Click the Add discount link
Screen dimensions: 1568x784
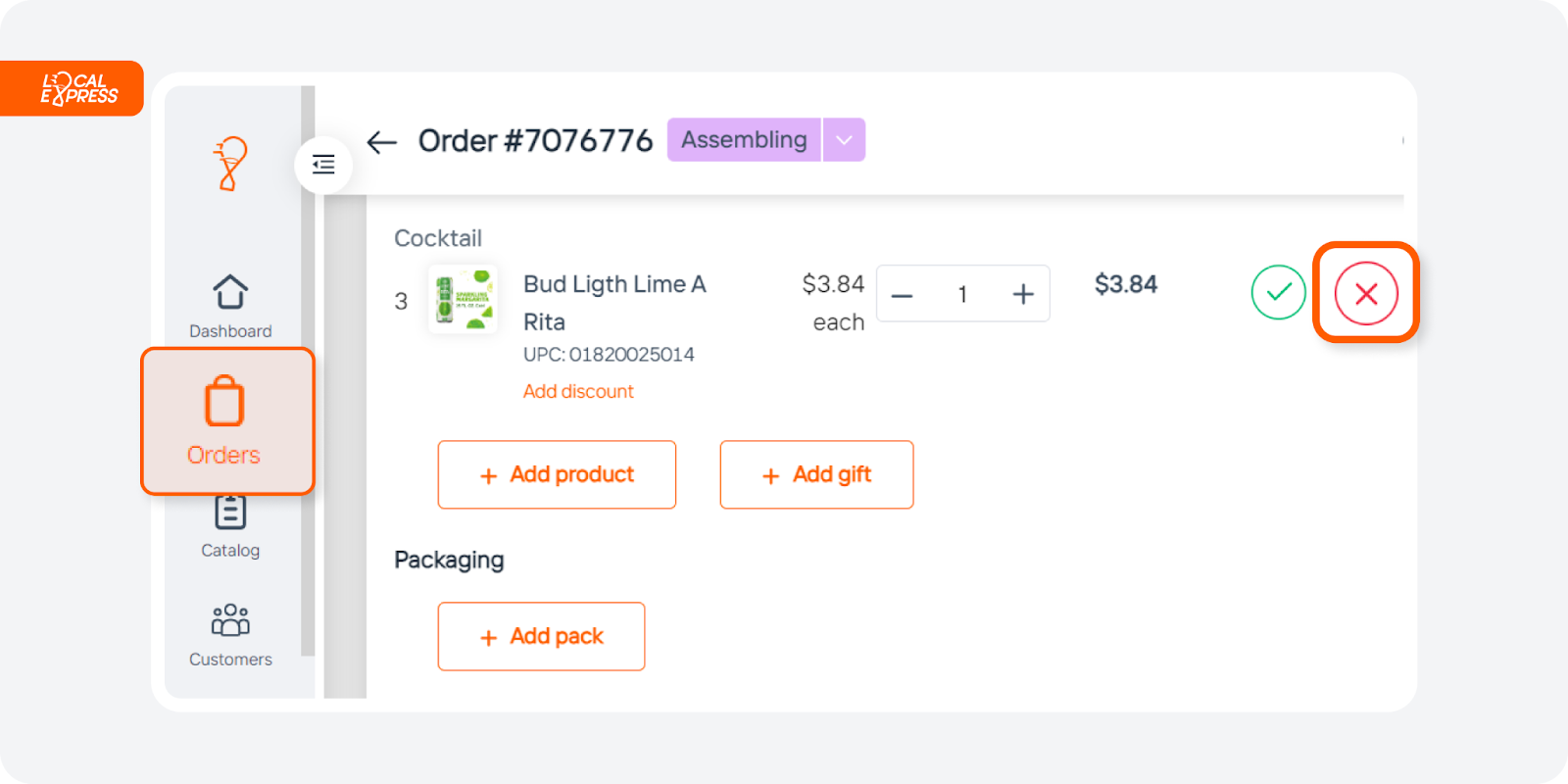[578, 391]
